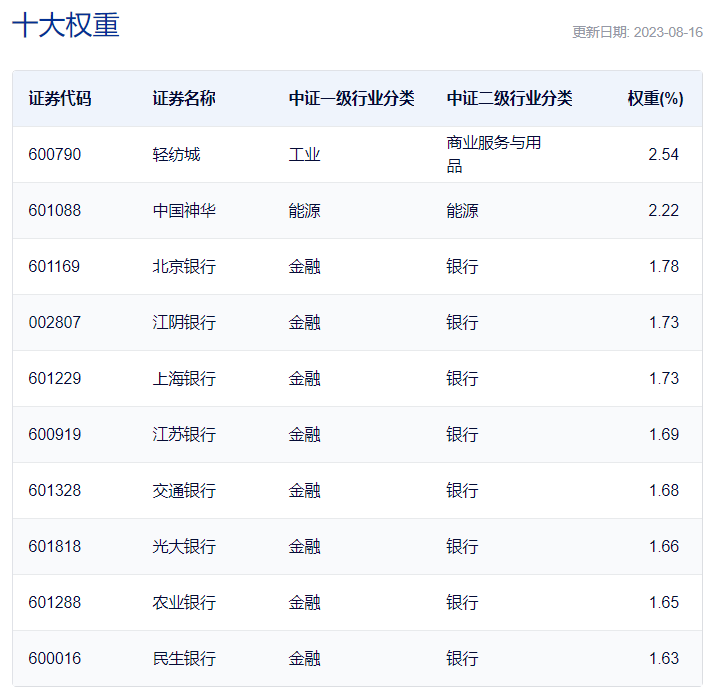Click weight value 1.65
The width and height of the screenshot is (708, 699).
pos(664,602)
